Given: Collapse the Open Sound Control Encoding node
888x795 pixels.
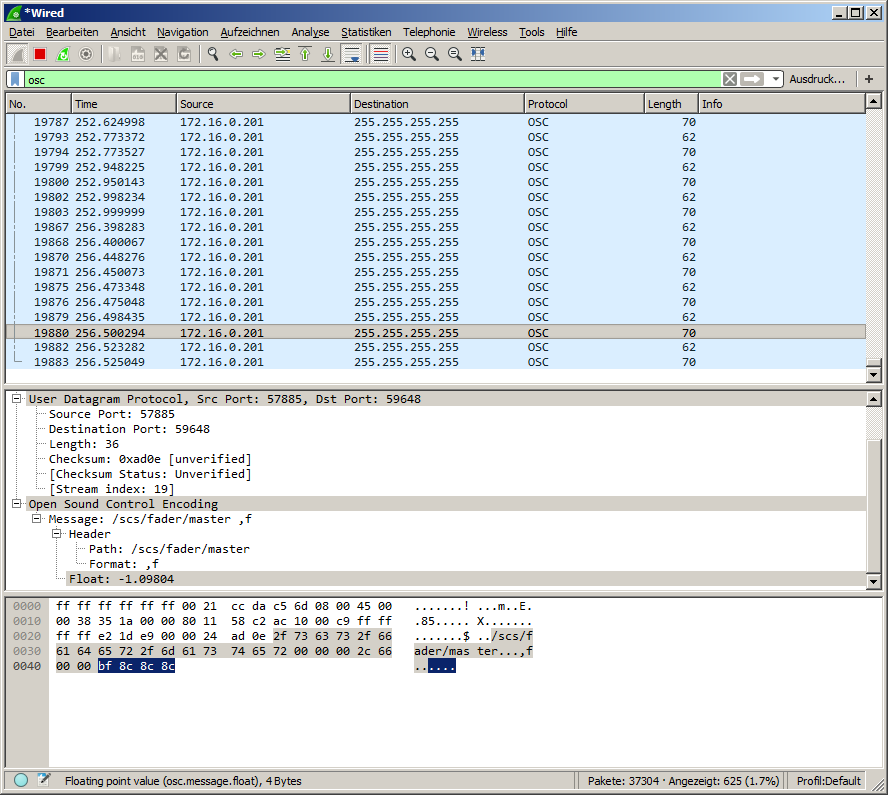Looking at the screenshot, I should [17, 504].
